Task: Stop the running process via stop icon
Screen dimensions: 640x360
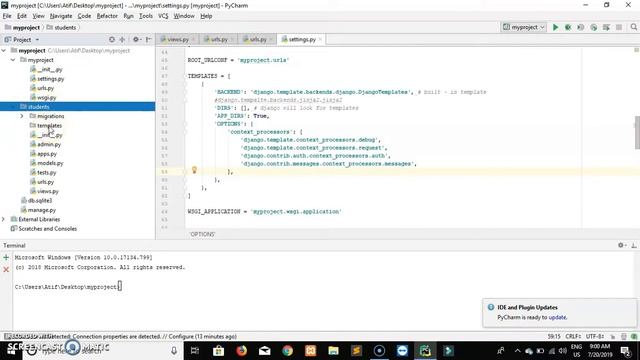Action: click(x=619, y=27)
